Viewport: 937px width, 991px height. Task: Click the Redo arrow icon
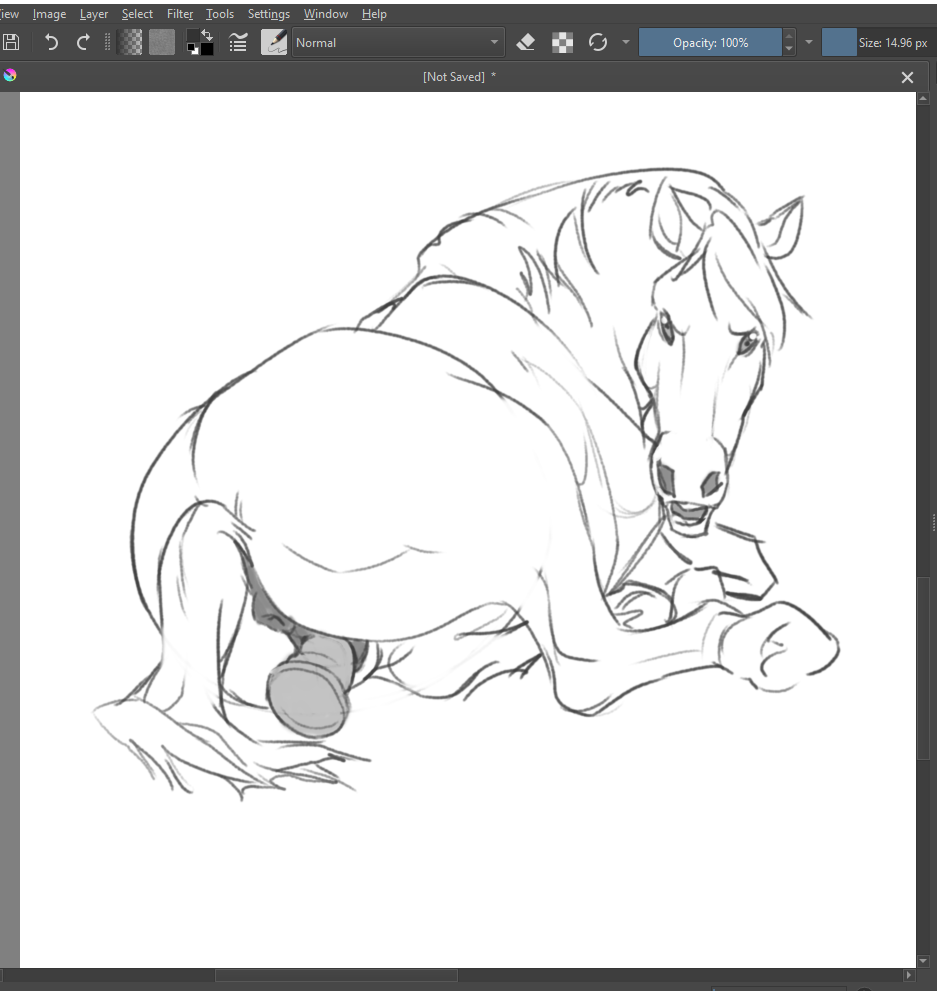[83, 42]
